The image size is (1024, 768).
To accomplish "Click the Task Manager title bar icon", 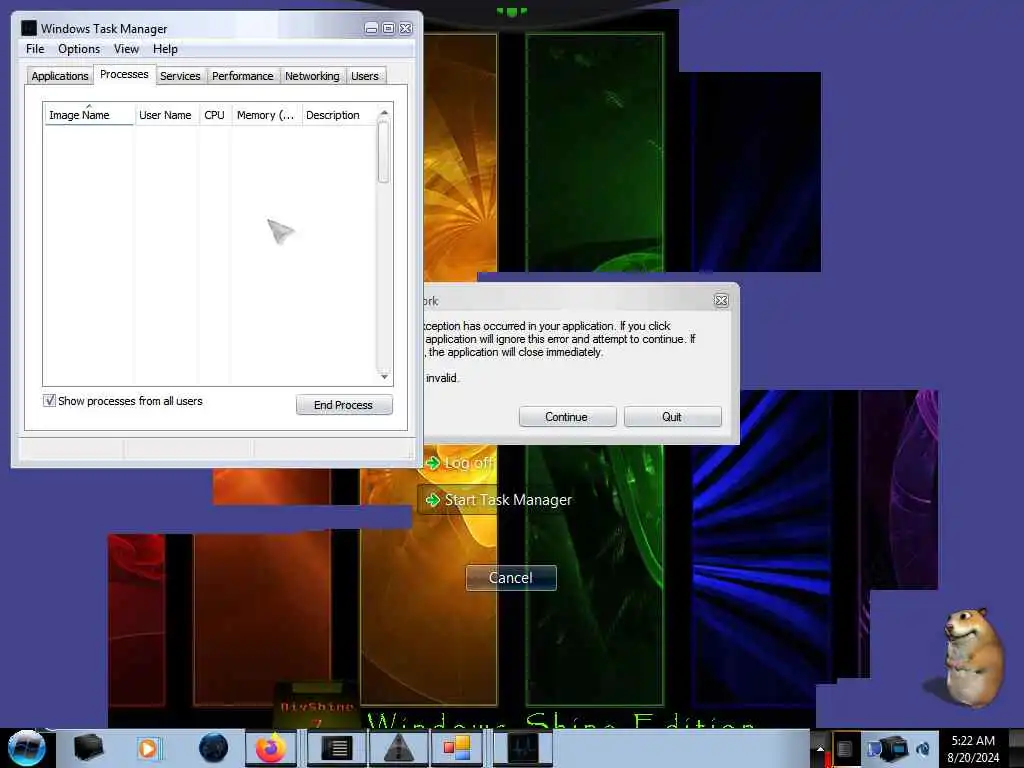I will pos(29,28).
